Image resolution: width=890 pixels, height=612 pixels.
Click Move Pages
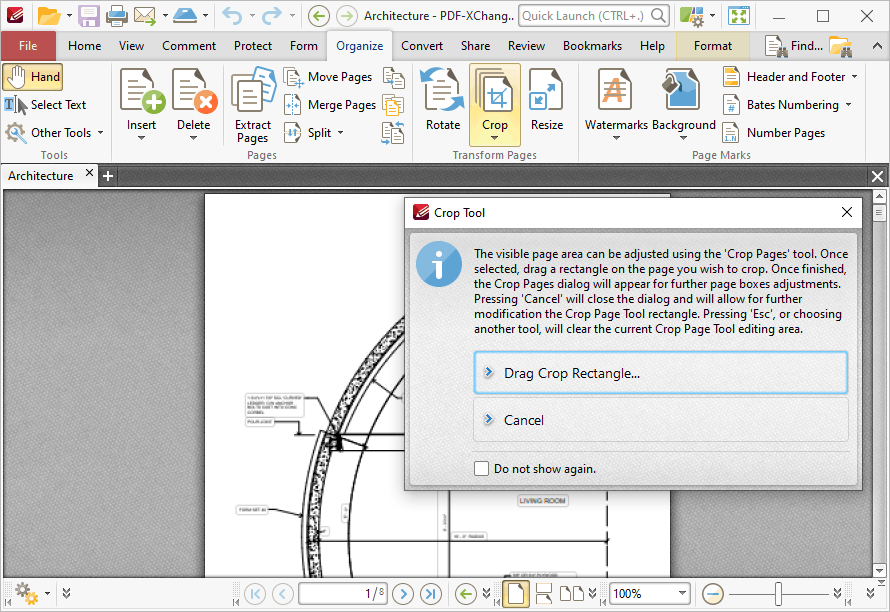[x=329, y=77]
